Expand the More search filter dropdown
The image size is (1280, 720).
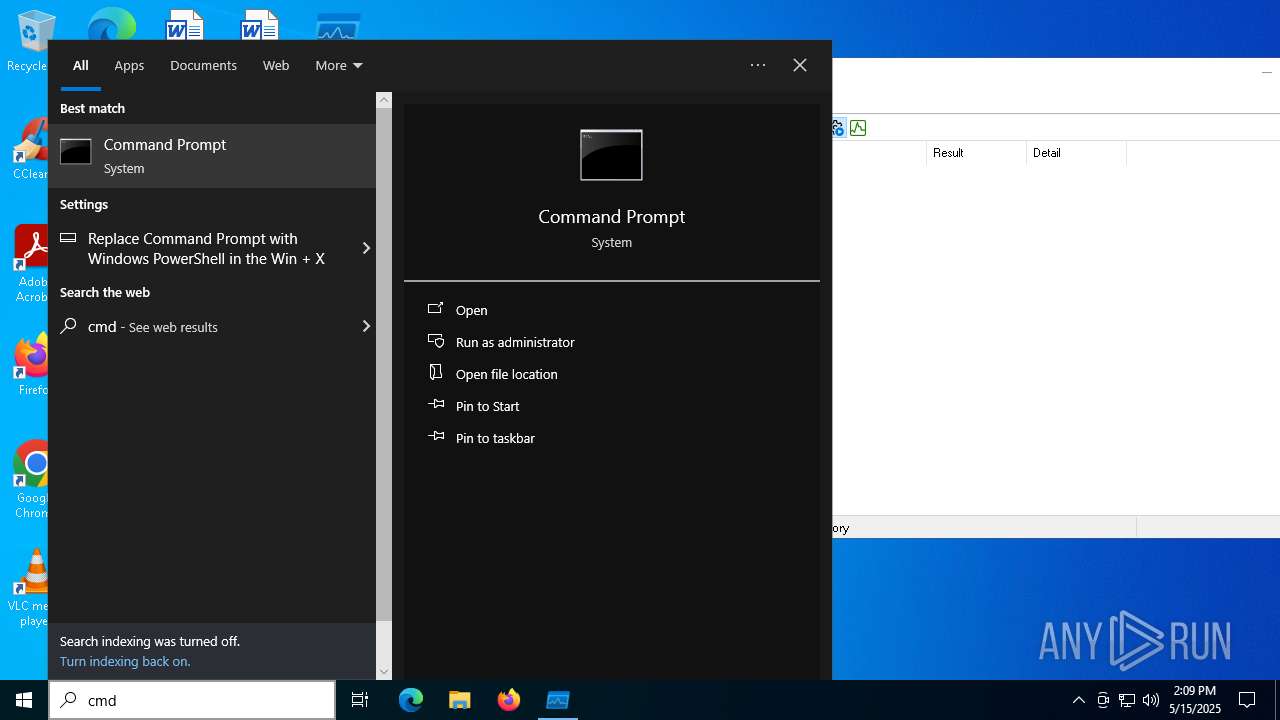pos(338,65)
